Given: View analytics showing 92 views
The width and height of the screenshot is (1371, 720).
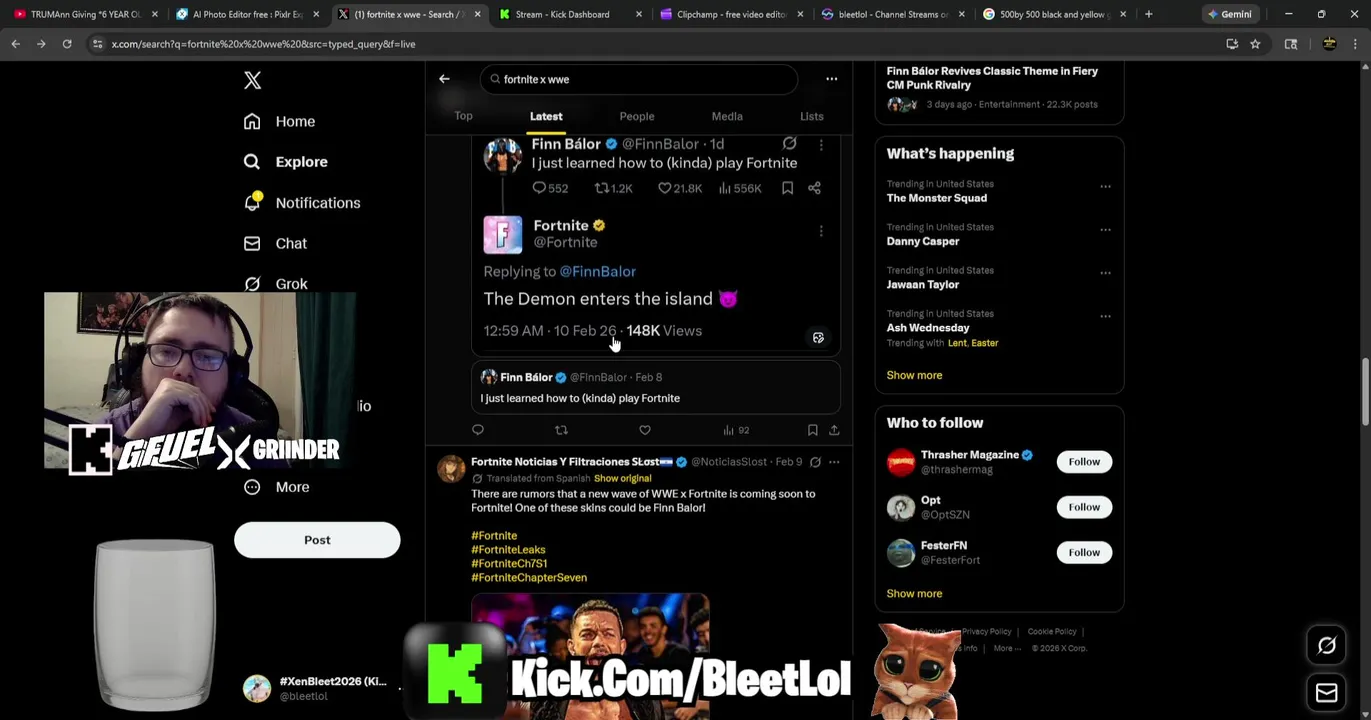Looking at the screenshot, I should (x=736, y=430).
